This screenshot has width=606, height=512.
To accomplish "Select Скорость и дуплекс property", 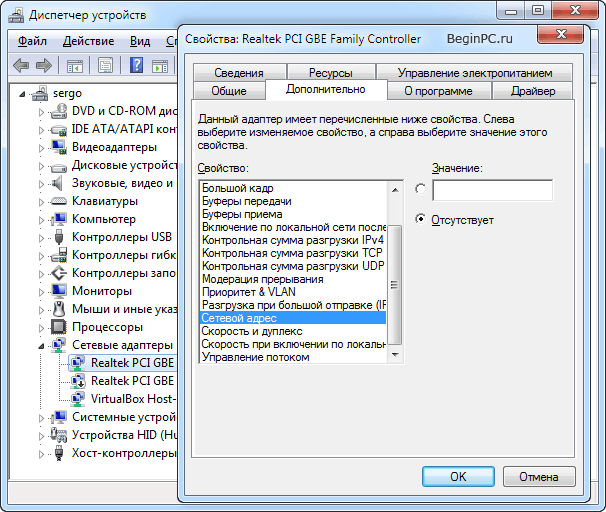I will coord(293,331).
